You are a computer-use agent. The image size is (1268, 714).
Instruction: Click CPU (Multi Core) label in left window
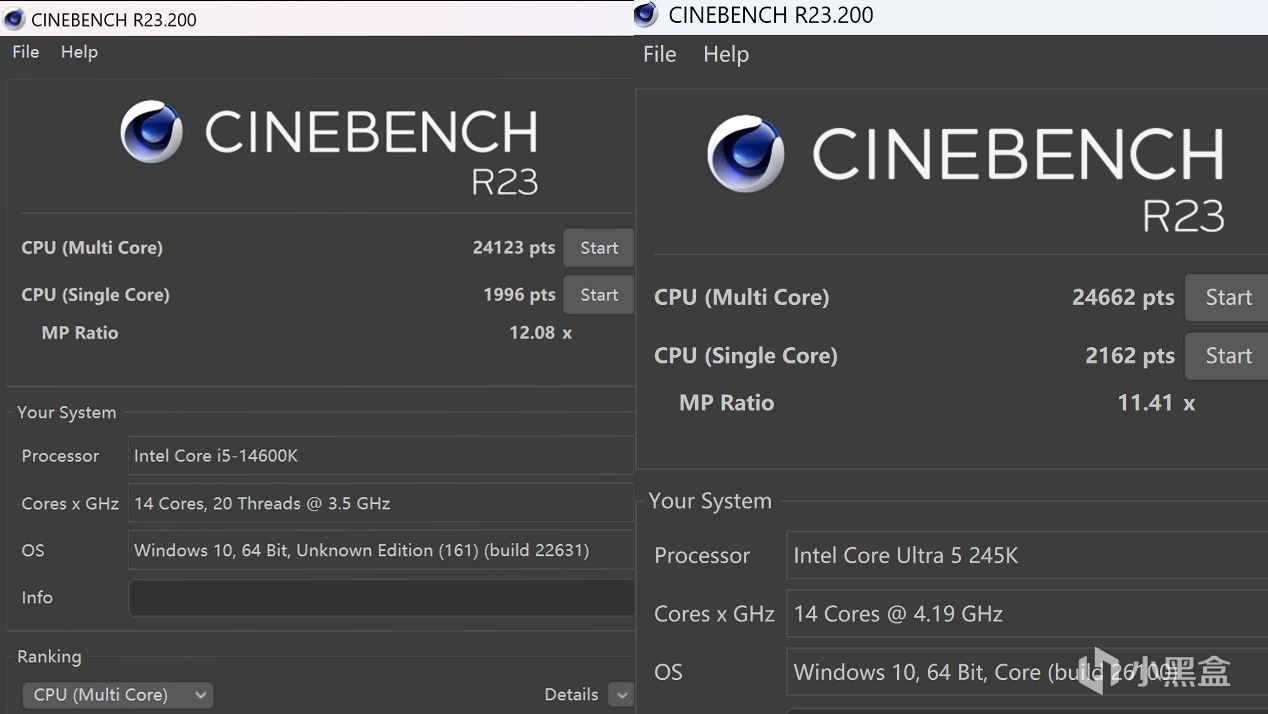(x=92, y=248)
